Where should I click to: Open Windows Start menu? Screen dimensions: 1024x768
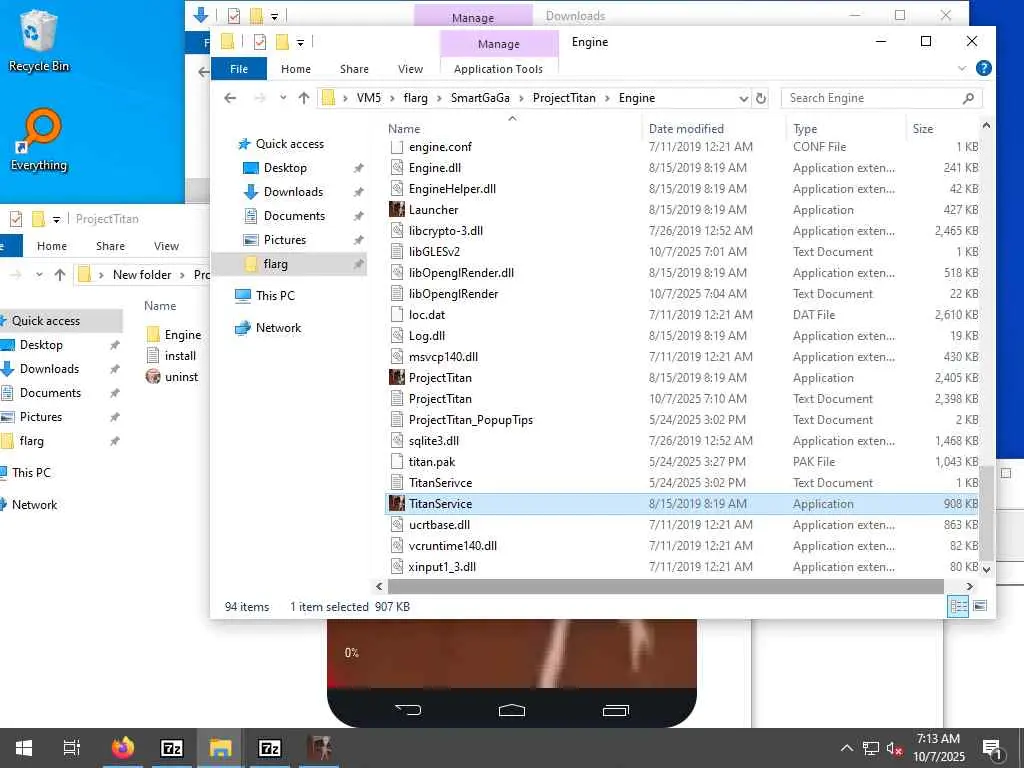(x=24, y=748)
